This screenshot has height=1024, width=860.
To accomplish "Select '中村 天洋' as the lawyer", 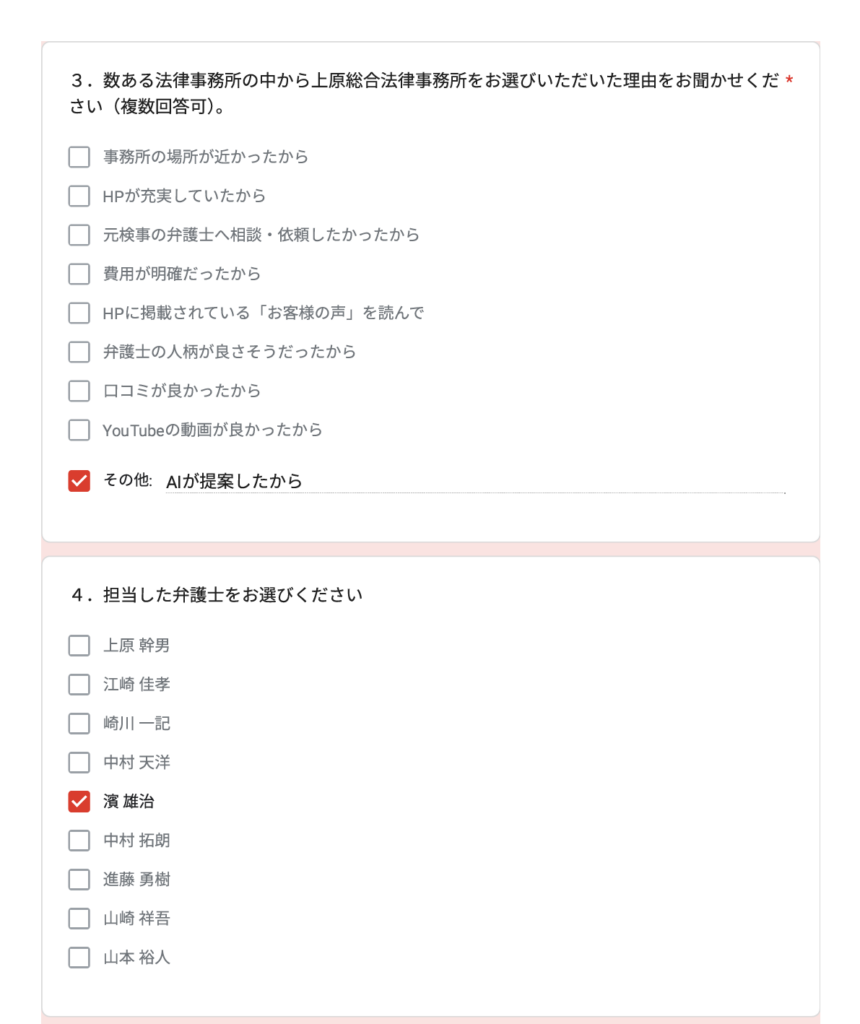I will pos(79,763).
